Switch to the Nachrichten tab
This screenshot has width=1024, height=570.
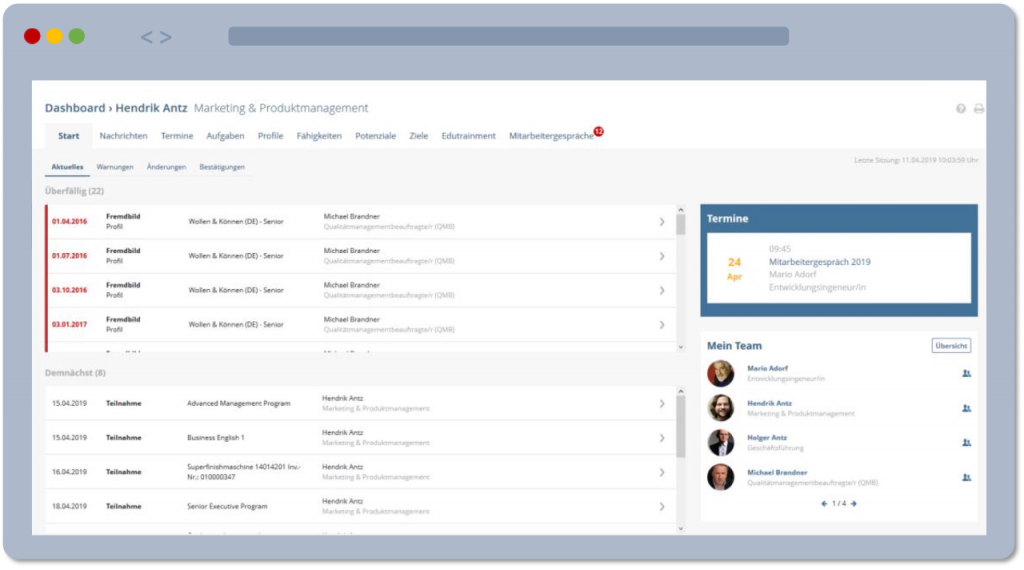(x=123, y=136)
